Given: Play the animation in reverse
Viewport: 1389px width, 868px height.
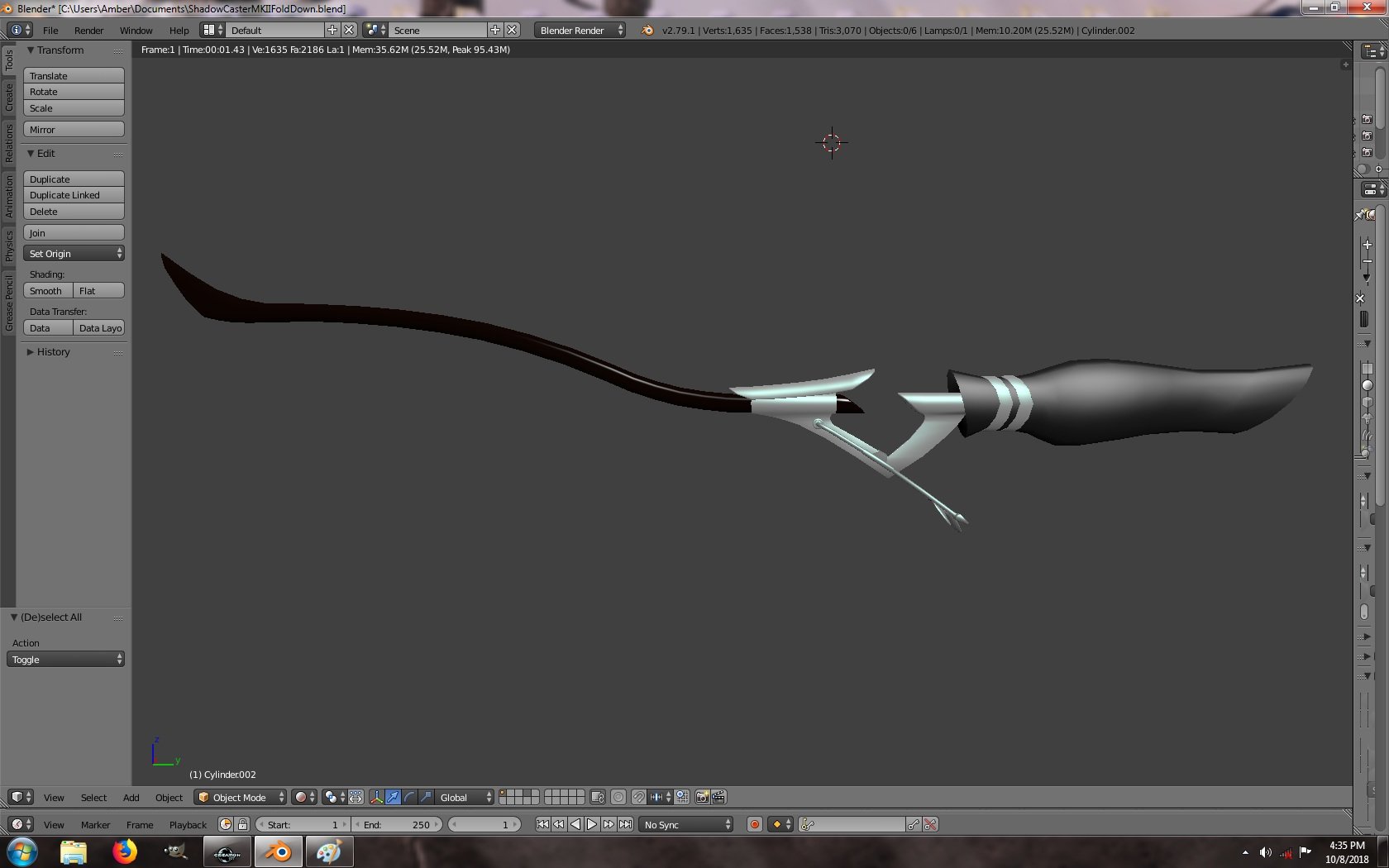Looking at the screenshot, I should click(575, 824).
